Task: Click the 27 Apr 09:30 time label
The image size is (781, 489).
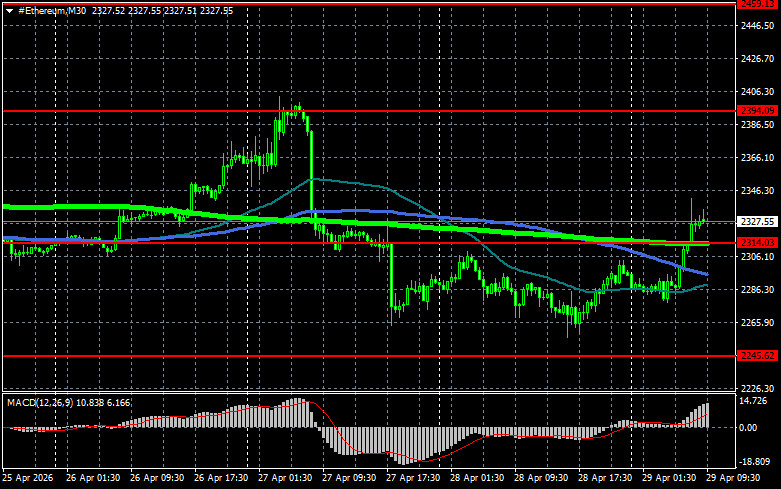Action: [x=349, y=478]
